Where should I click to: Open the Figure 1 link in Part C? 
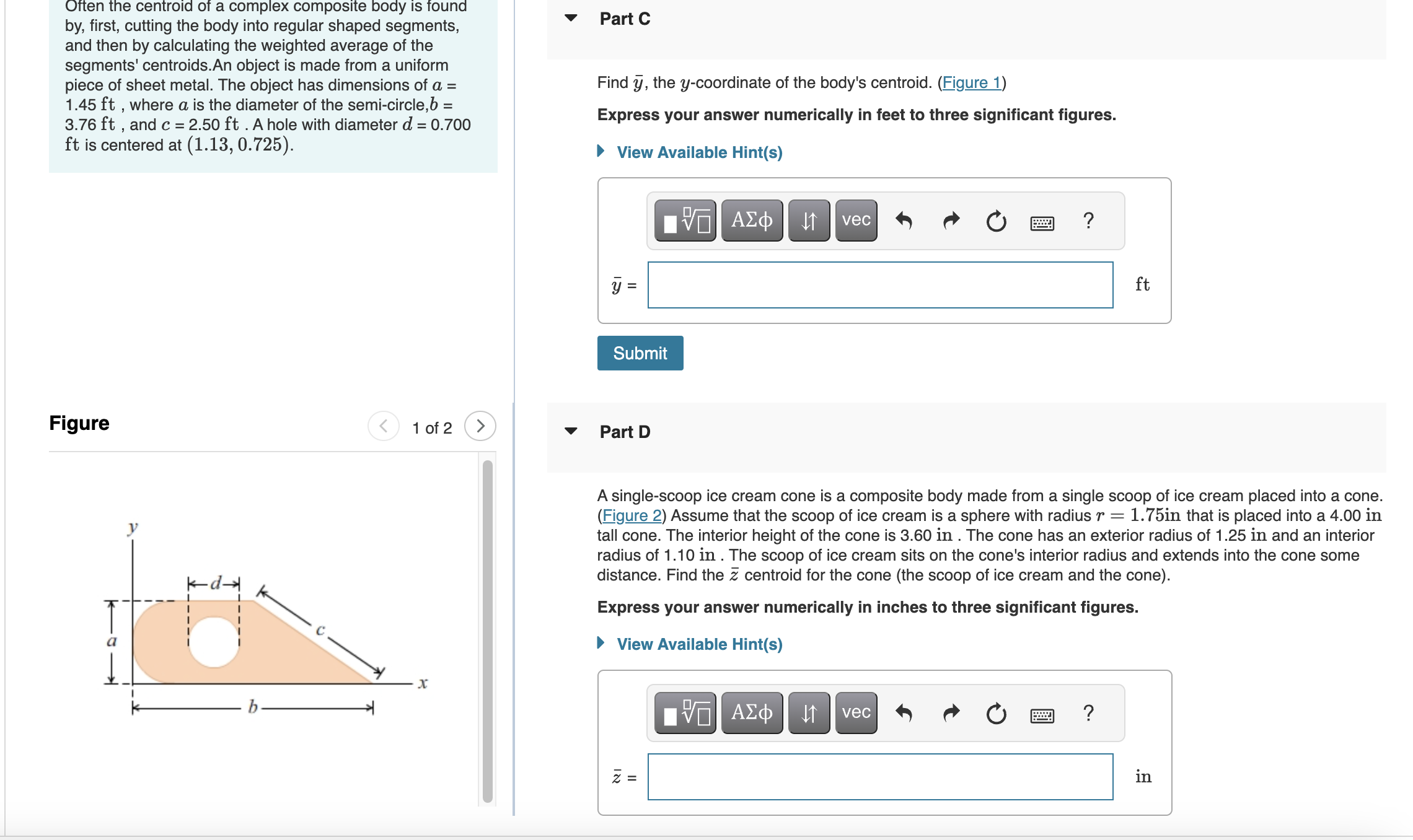pyautogui.click(x=971, y=82)
